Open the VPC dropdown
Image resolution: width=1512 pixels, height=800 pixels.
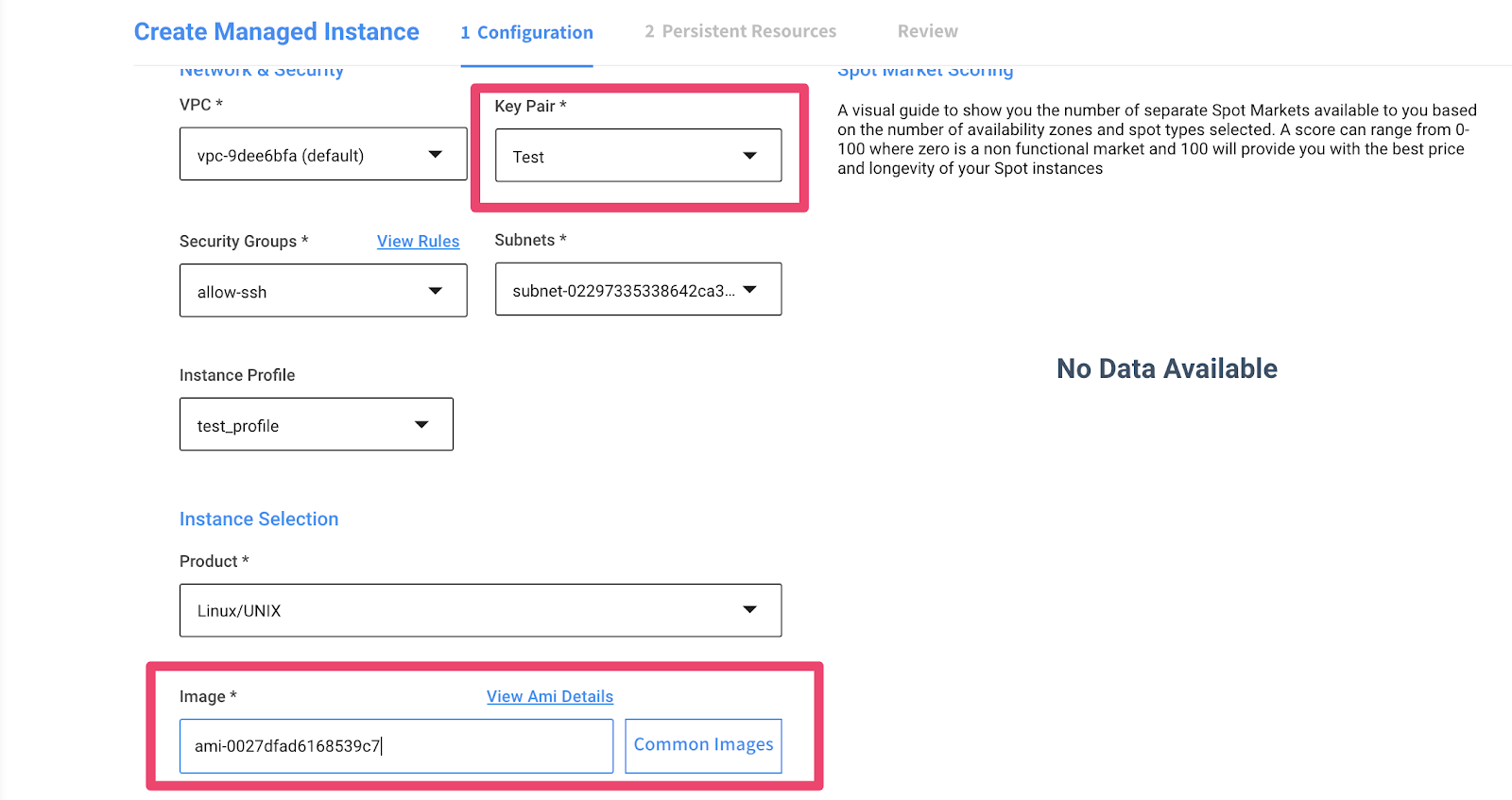pyautogui.click(x=323, y=154)
